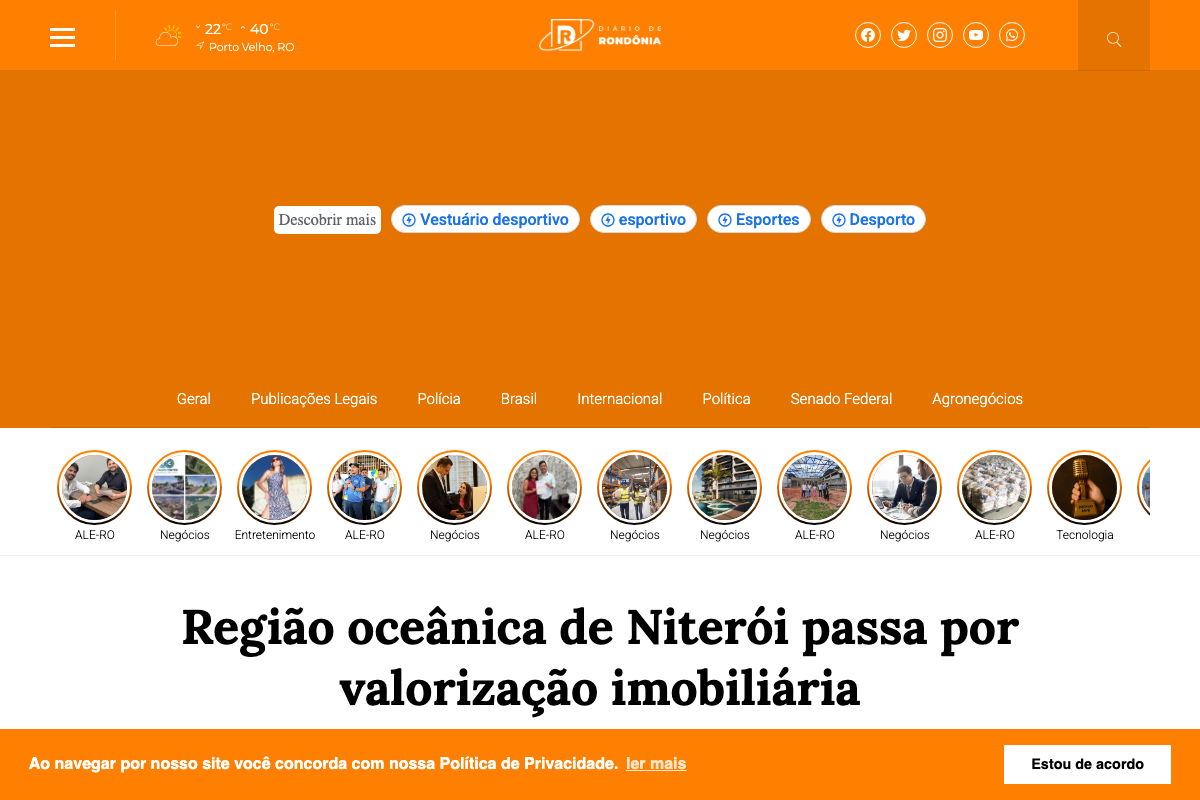Image resolution: width=1200 pixels, height=800 pixels.
Task: Click the search magnifier icon
Action: [1113, 39]
